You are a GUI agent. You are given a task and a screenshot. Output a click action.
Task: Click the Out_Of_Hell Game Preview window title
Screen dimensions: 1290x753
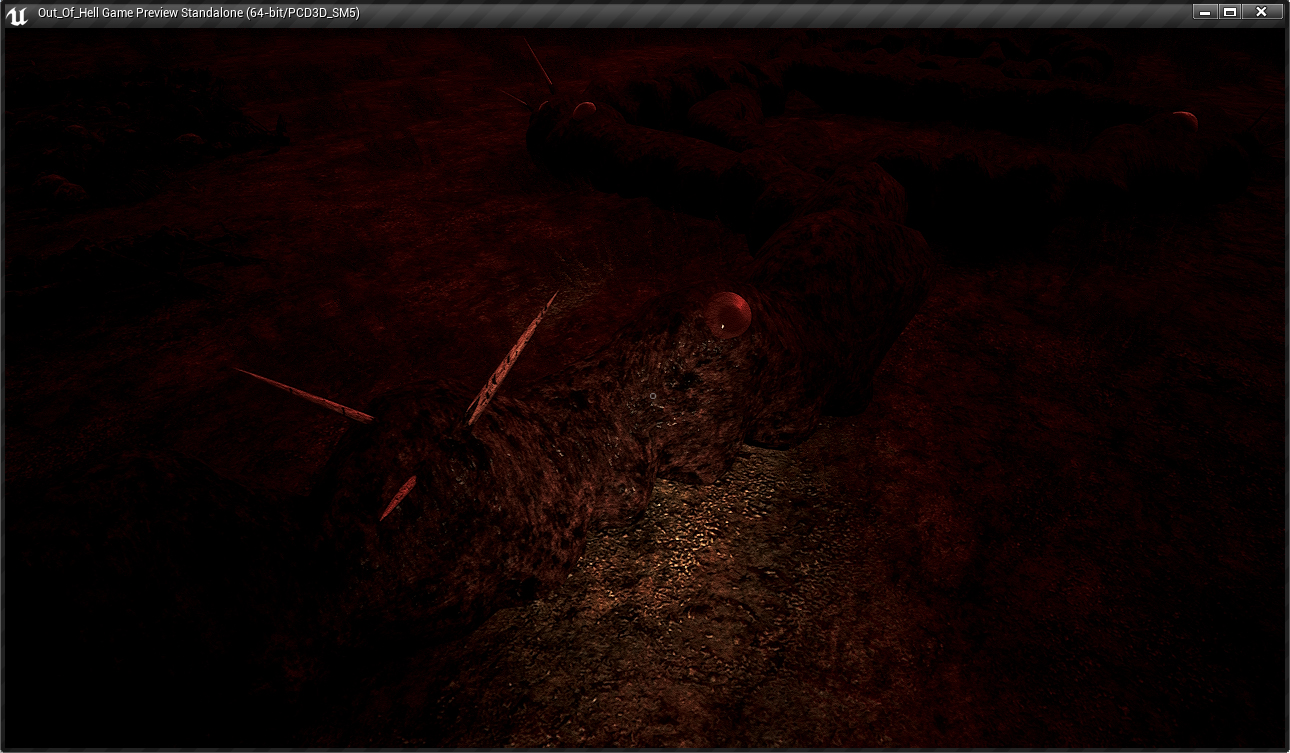pos(198,13)
